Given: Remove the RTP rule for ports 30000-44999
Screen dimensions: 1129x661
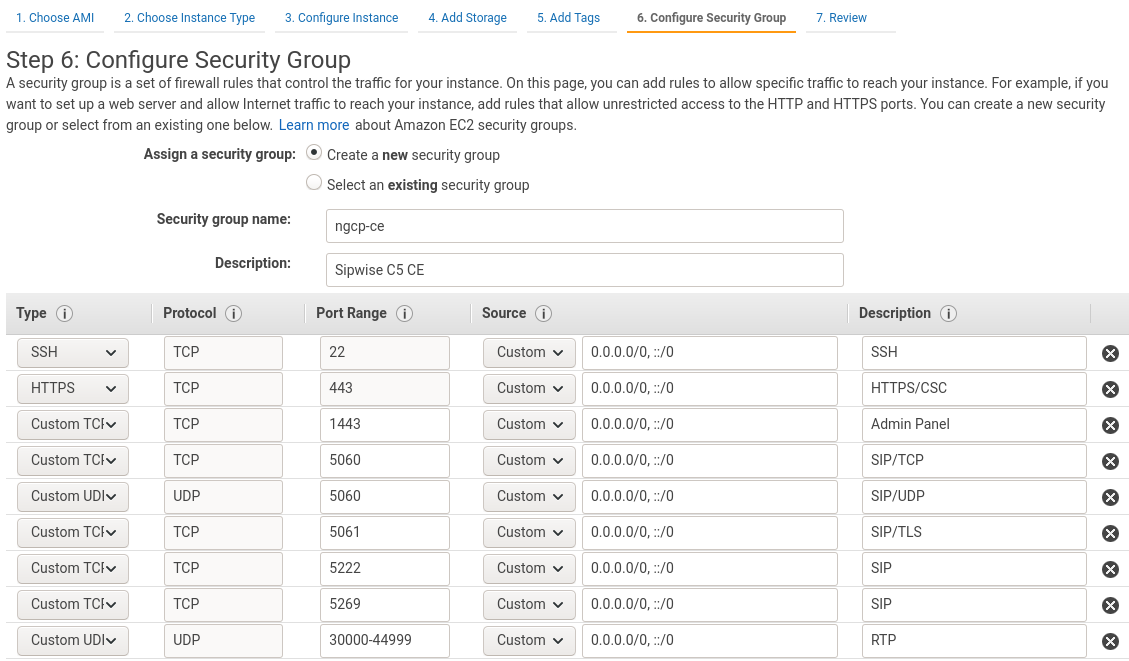Looking at the screenshot, I should tap(1110, 640).
